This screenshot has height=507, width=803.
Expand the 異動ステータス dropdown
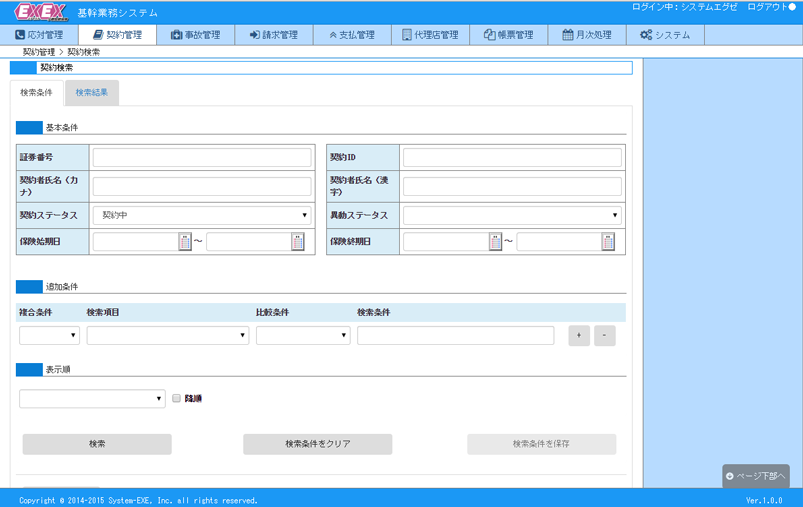pyautogui.click(x=512, y=215)
